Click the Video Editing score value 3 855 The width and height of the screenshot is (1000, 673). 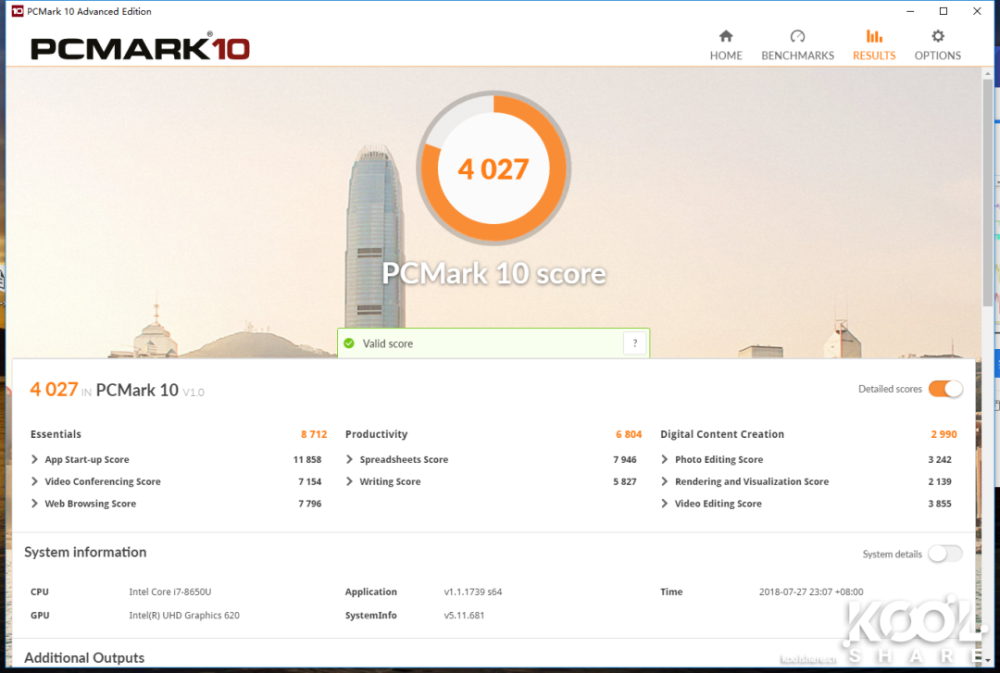click(939, 503)
